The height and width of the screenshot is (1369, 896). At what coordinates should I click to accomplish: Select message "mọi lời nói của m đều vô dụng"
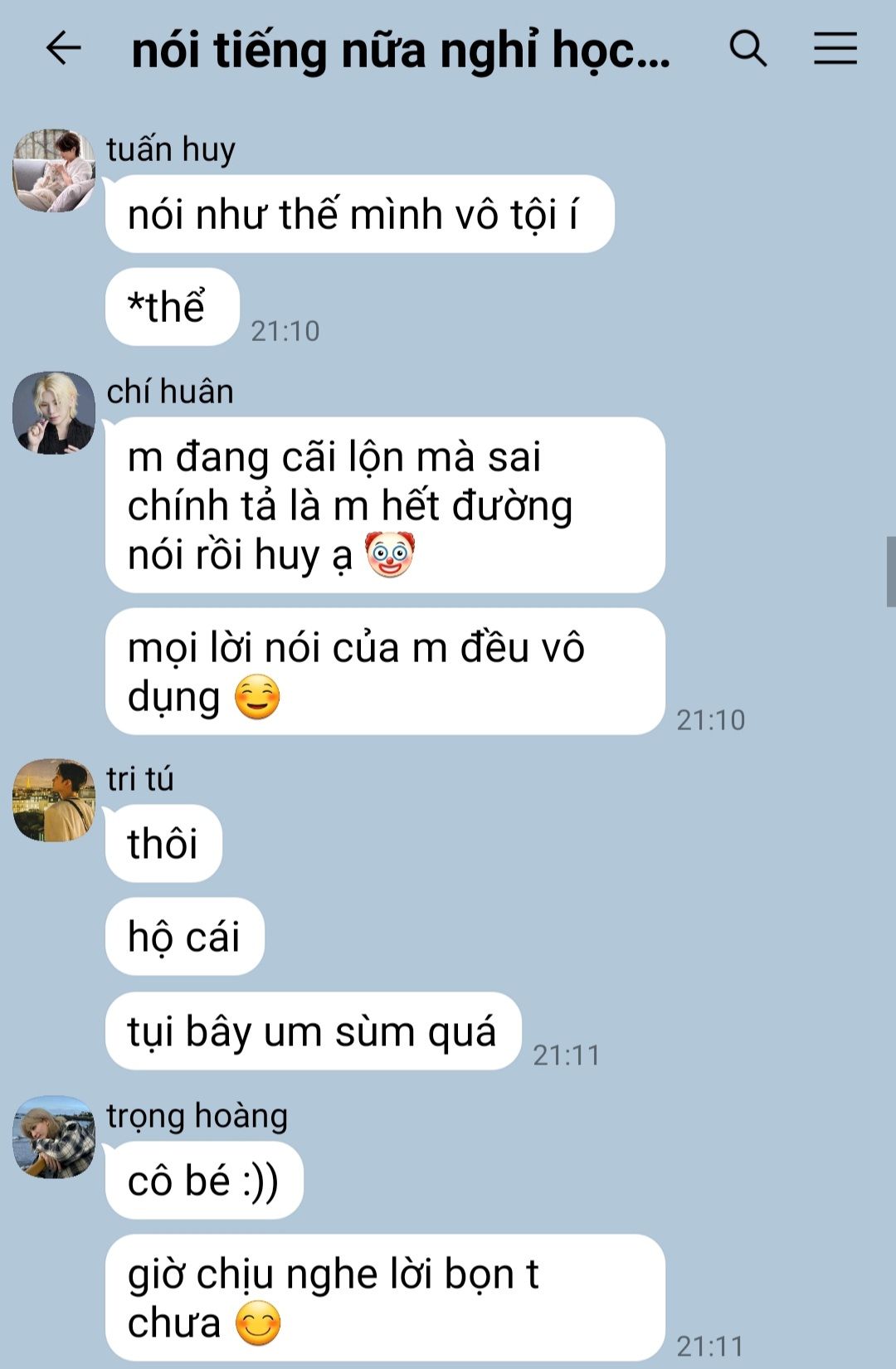[385, 671]
